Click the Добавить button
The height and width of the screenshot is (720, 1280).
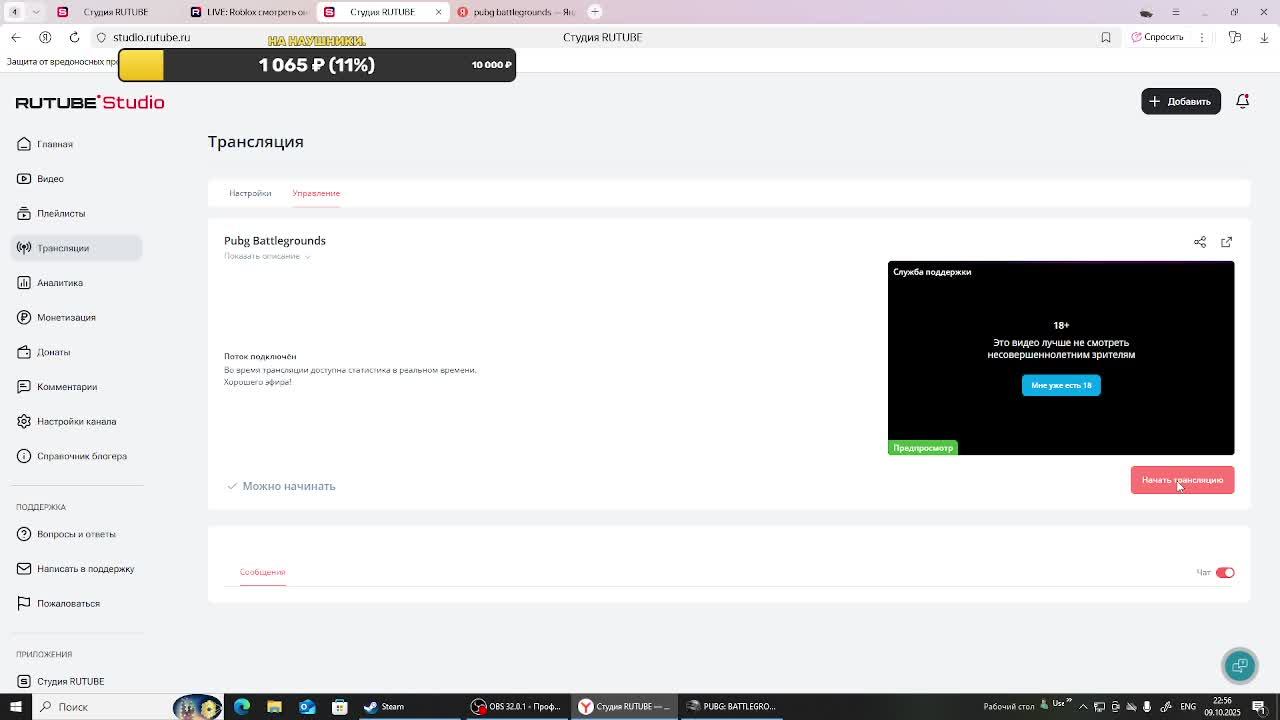(x=1181, y=101)
